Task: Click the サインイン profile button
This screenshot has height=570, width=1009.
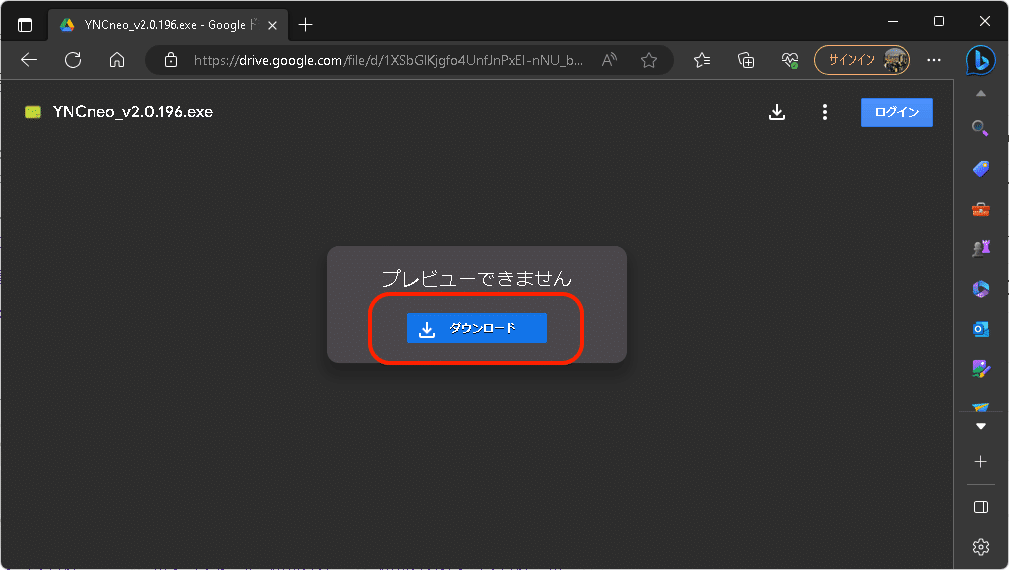Action: click(x=862, y=60)
